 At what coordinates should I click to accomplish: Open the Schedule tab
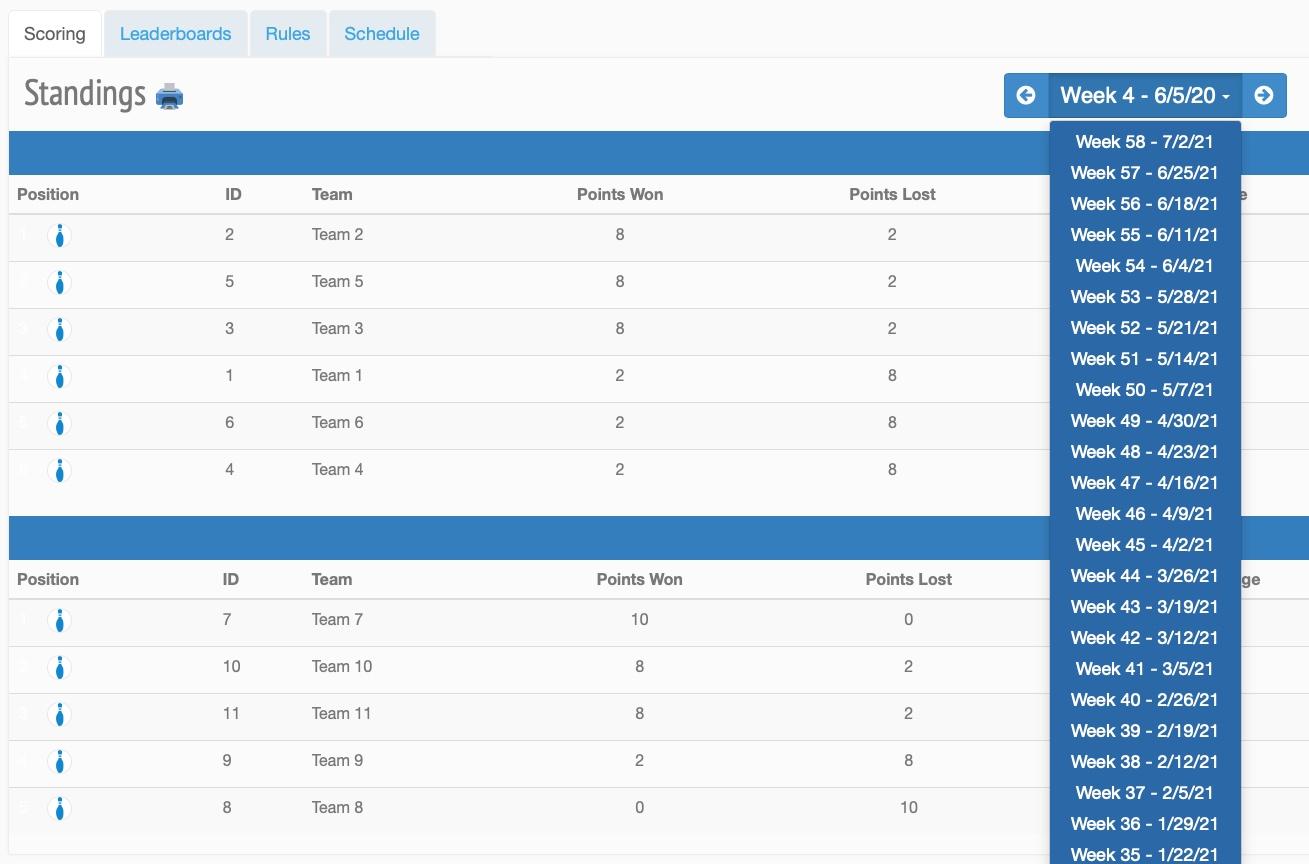tap(382, 34)
